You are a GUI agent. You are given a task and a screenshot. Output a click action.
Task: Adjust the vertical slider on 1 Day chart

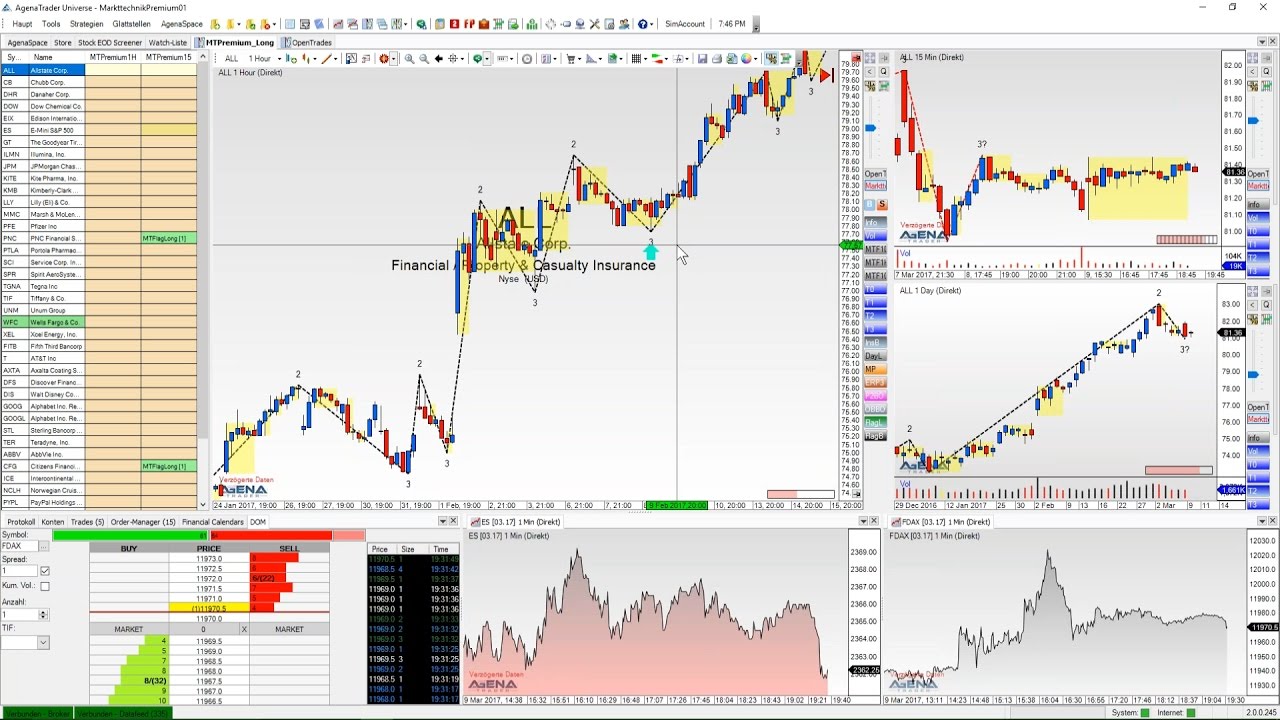[1254, 374]
